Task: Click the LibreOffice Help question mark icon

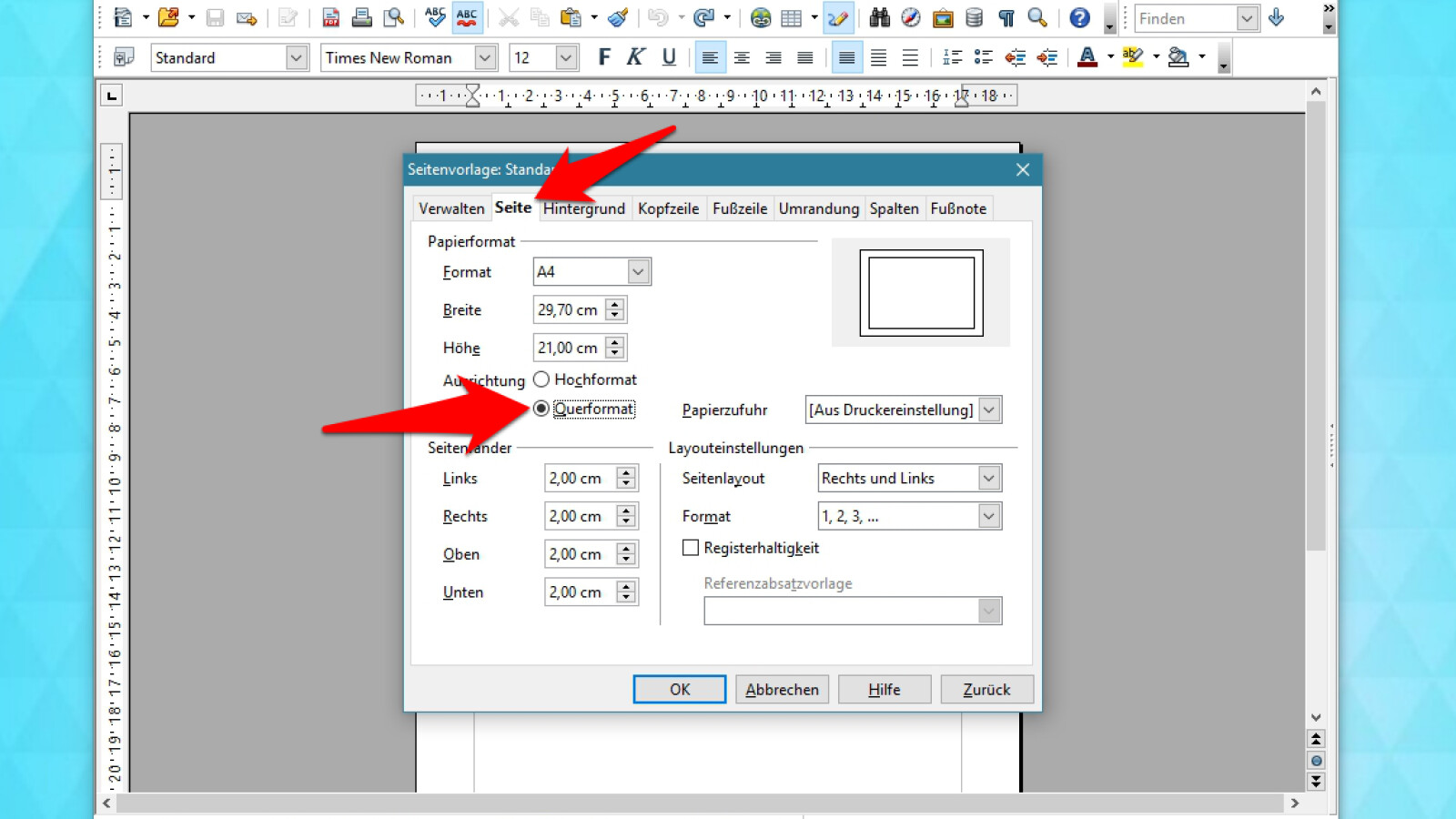Action: (1079, 17)
